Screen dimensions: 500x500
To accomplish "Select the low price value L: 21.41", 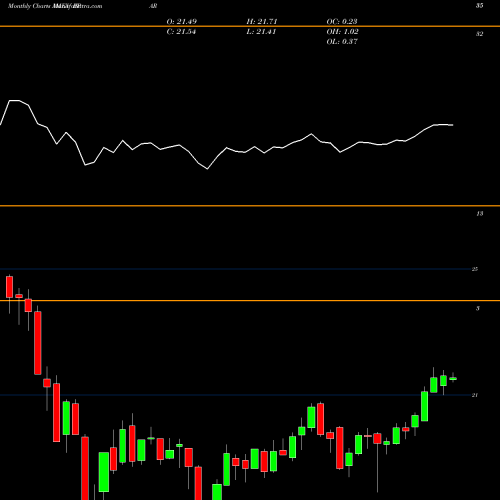I will (261, 32).
